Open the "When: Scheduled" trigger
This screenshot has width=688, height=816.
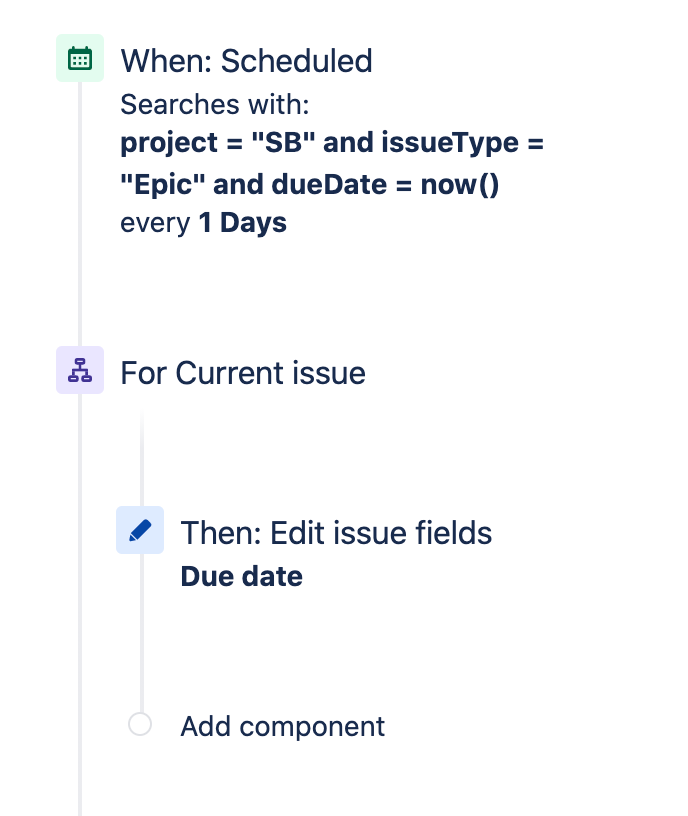(246, 61)
